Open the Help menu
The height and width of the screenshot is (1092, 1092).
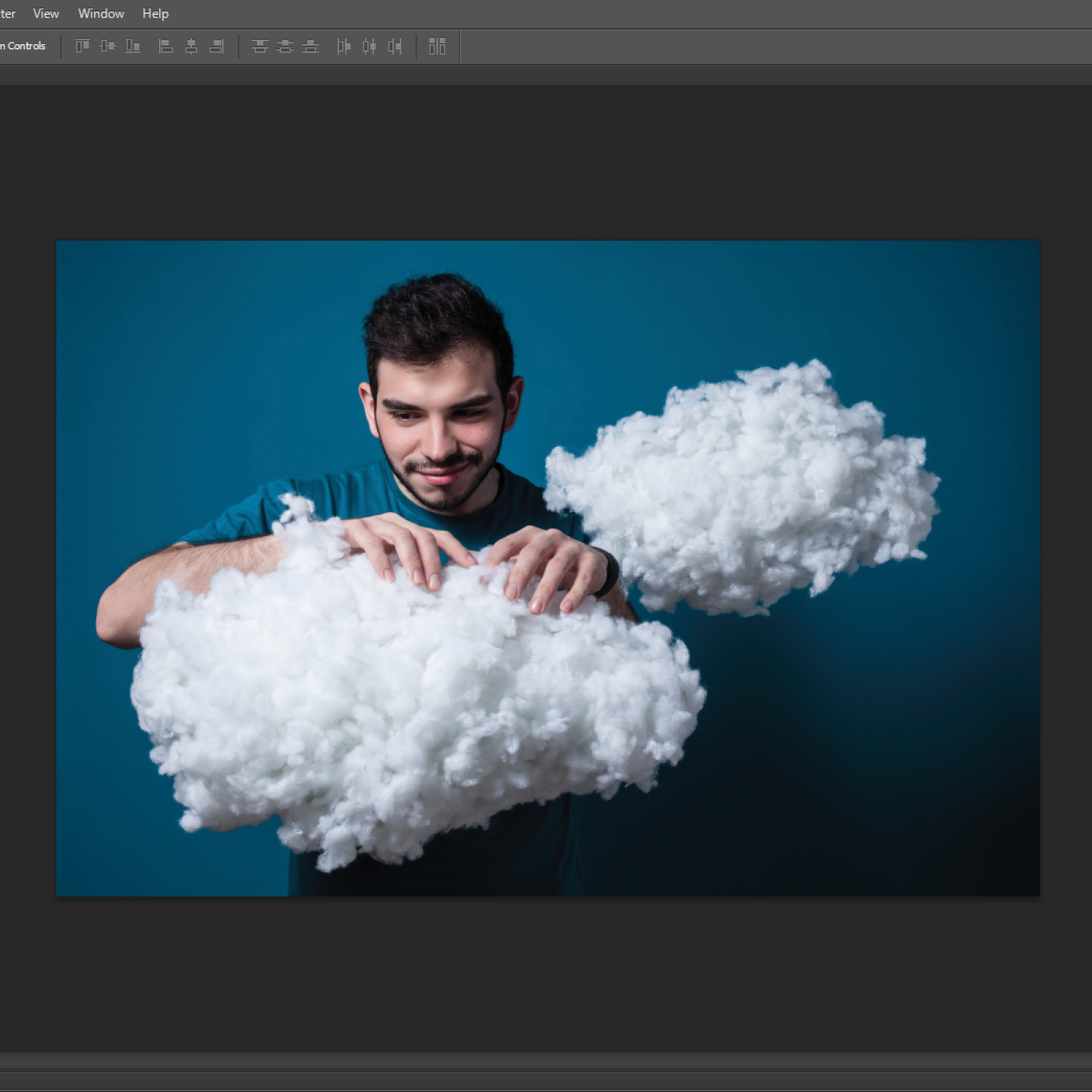coord(155,14)
